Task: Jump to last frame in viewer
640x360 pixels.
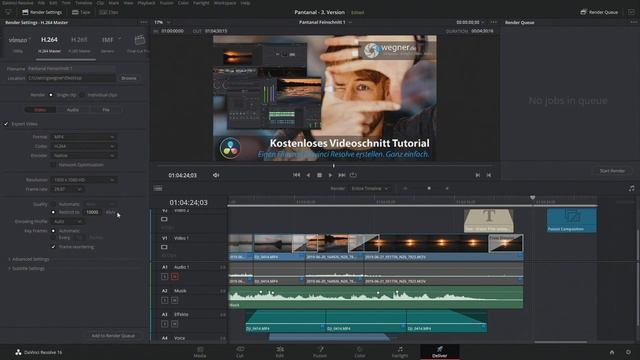Action: [342, 175]
